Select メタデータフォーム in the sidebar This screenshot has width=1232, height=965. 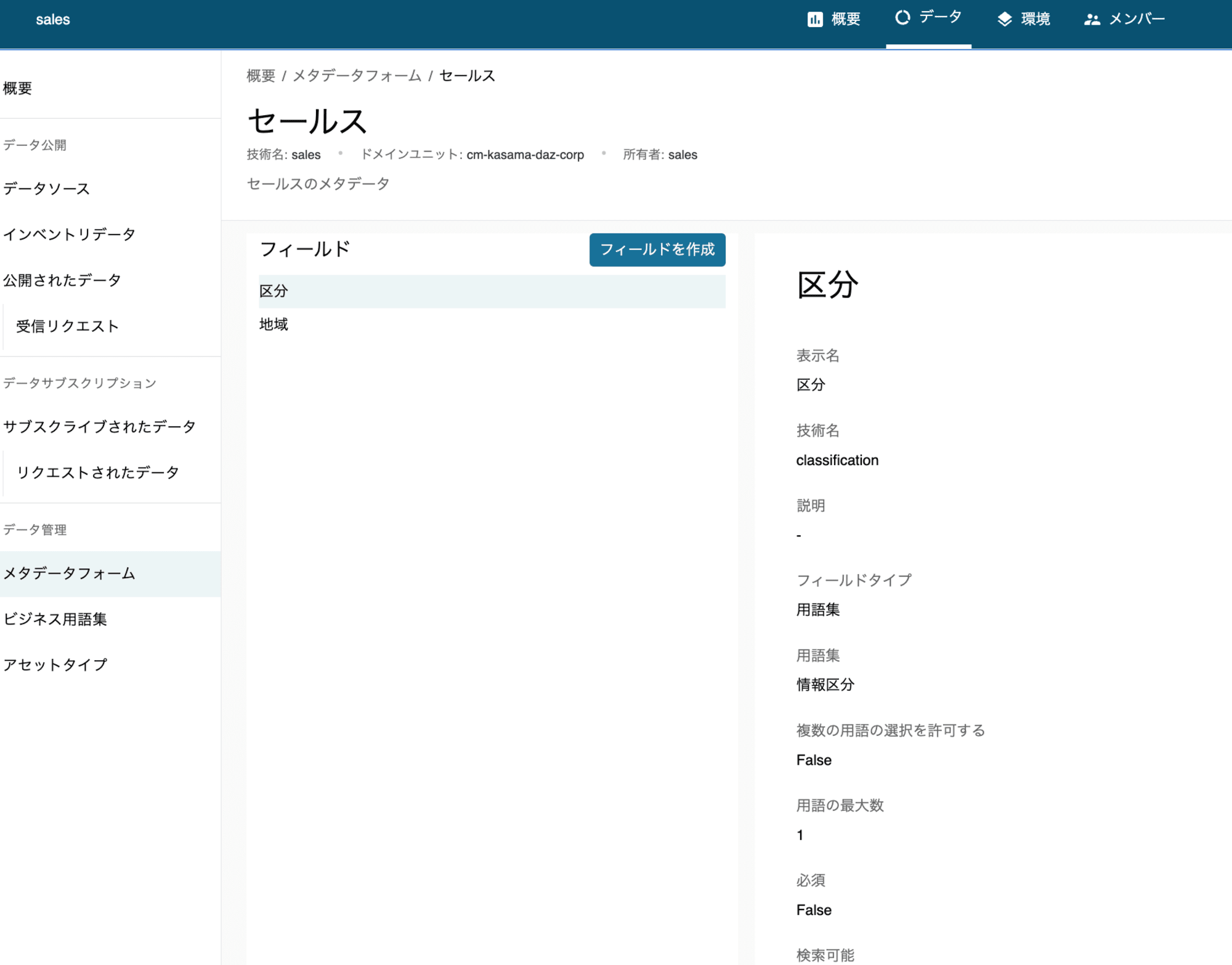[x=110, y=573]
